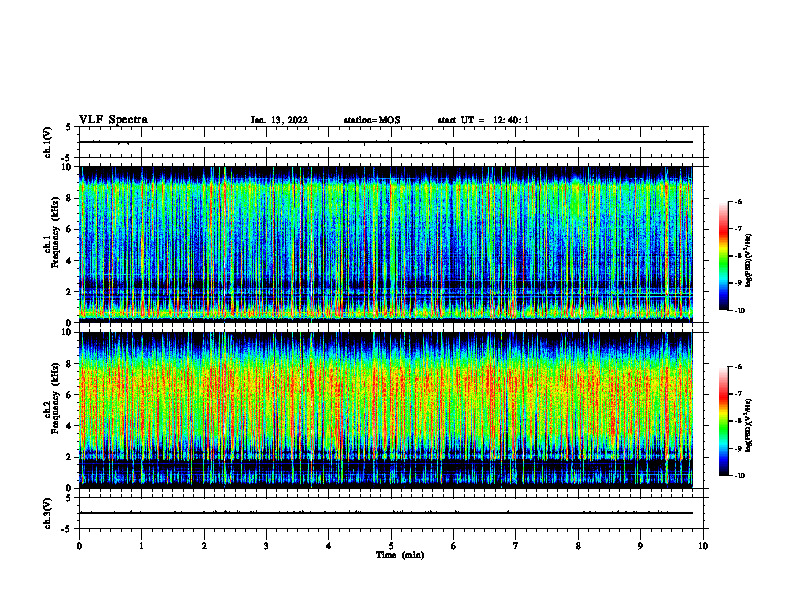Click the "-9" tick on ch.2 colorbar
This screenshot has height=612, width=792.
click(x=738, y=448)
